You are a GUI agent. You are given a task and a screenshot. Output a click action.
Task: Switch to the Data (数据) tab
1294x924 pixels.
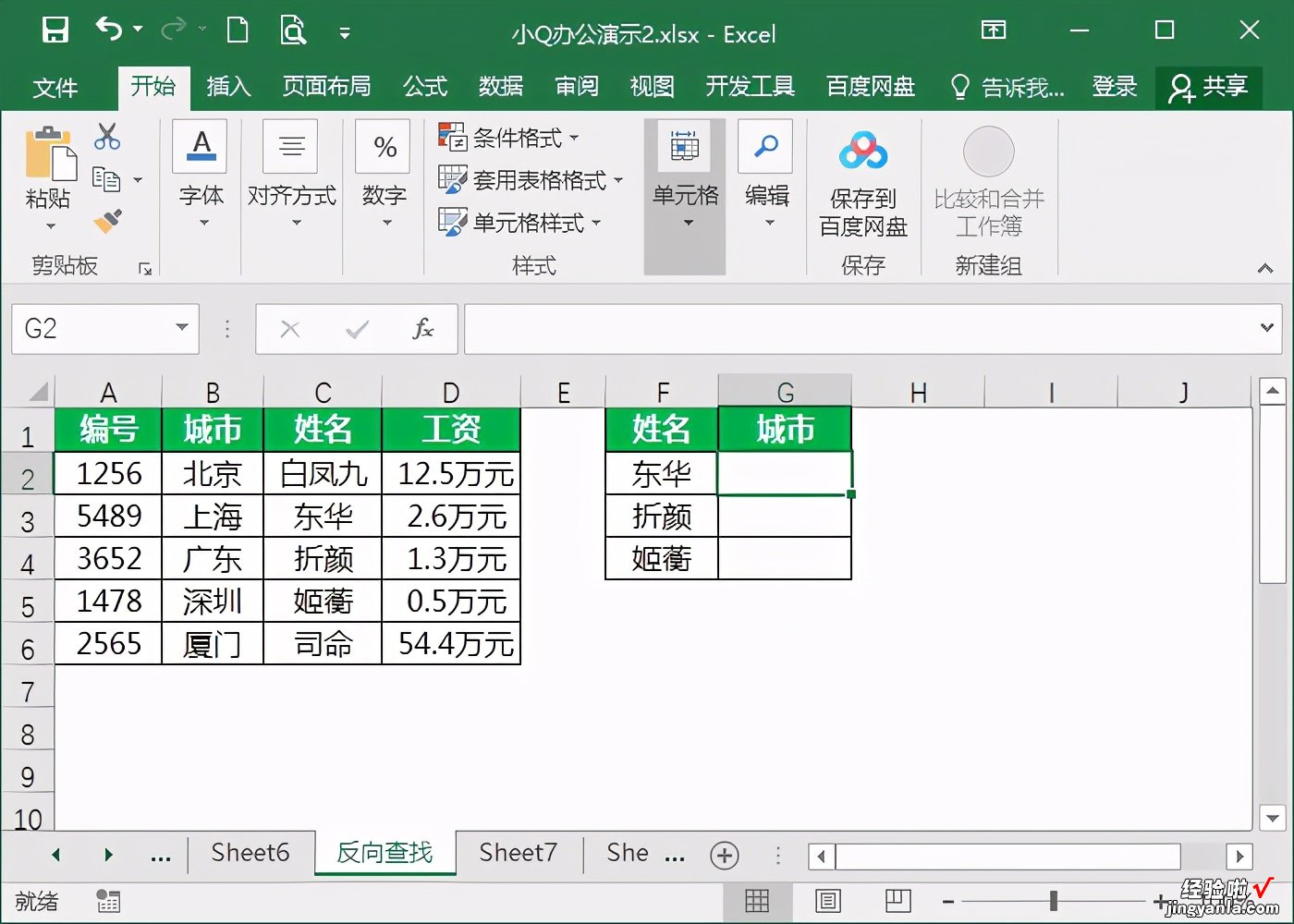point(501,87)
